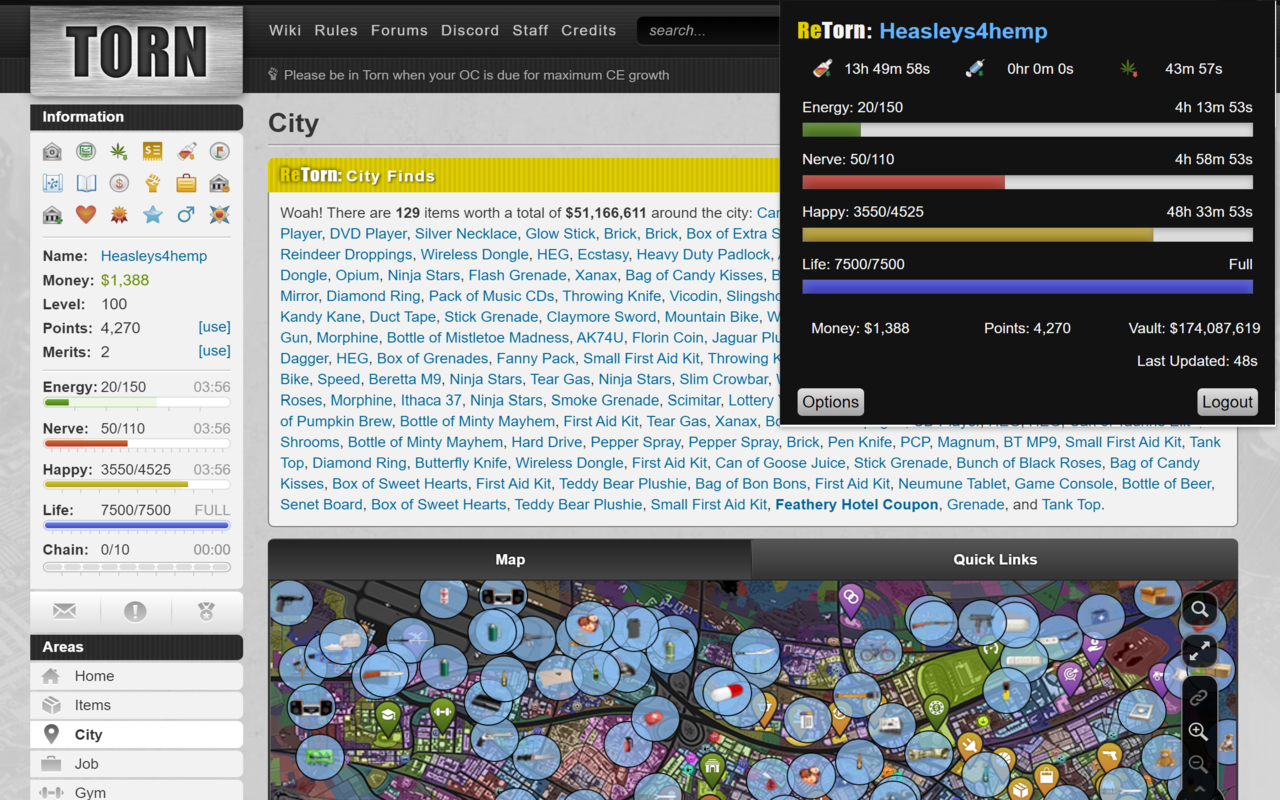Click the Feathery Hotel Coupon link
Image resolution: width=1280 pixels, height=800 pixels.
pyautogui.click(x=856, y=505)
